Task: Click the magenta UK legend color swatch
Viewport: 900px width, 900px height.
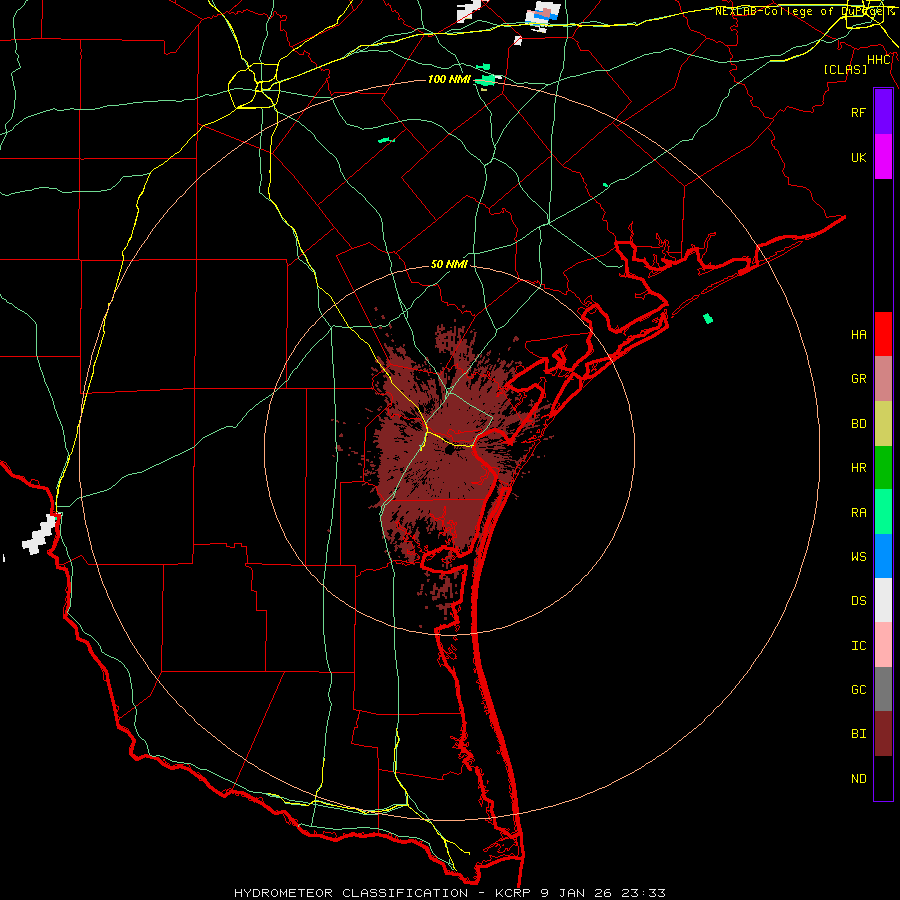Action: pyautogui.click(x=883, y=157)
